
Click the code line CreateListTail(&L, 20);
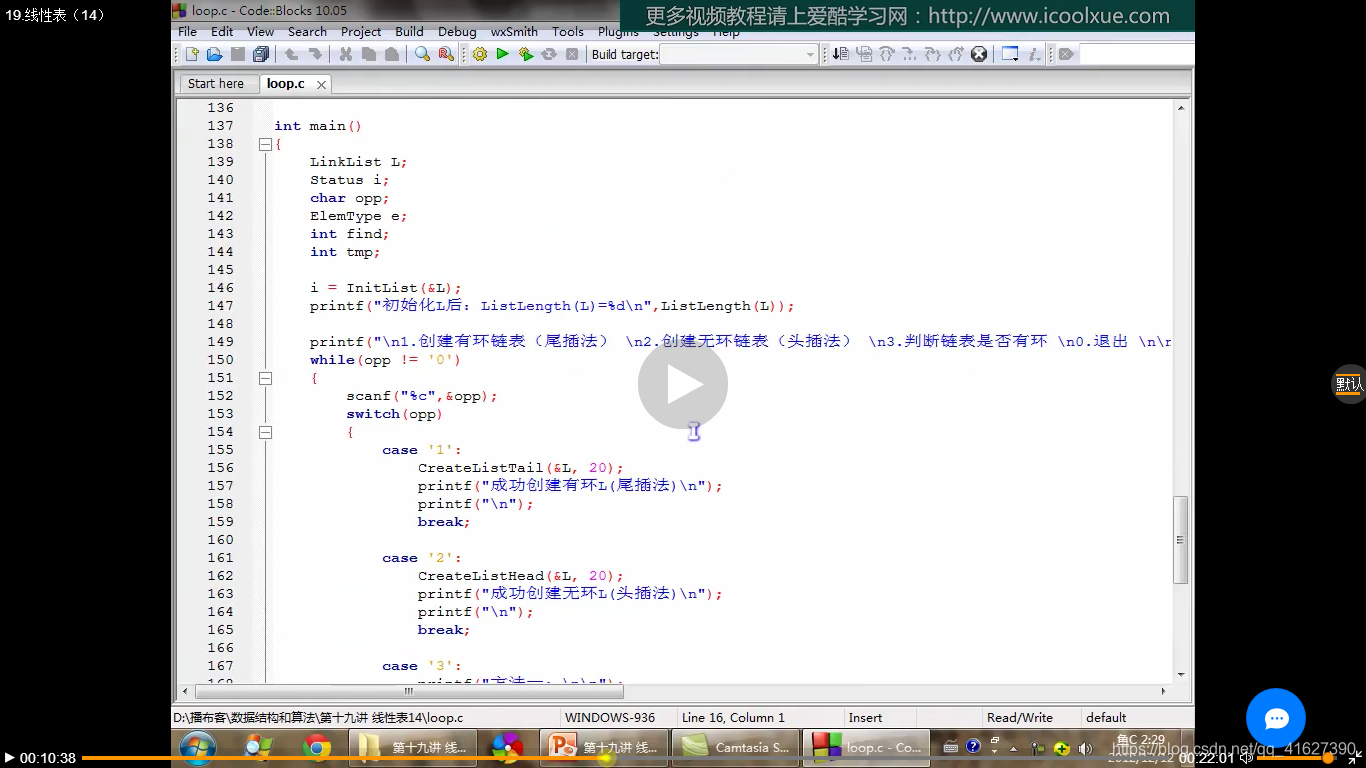pos(520,468)
